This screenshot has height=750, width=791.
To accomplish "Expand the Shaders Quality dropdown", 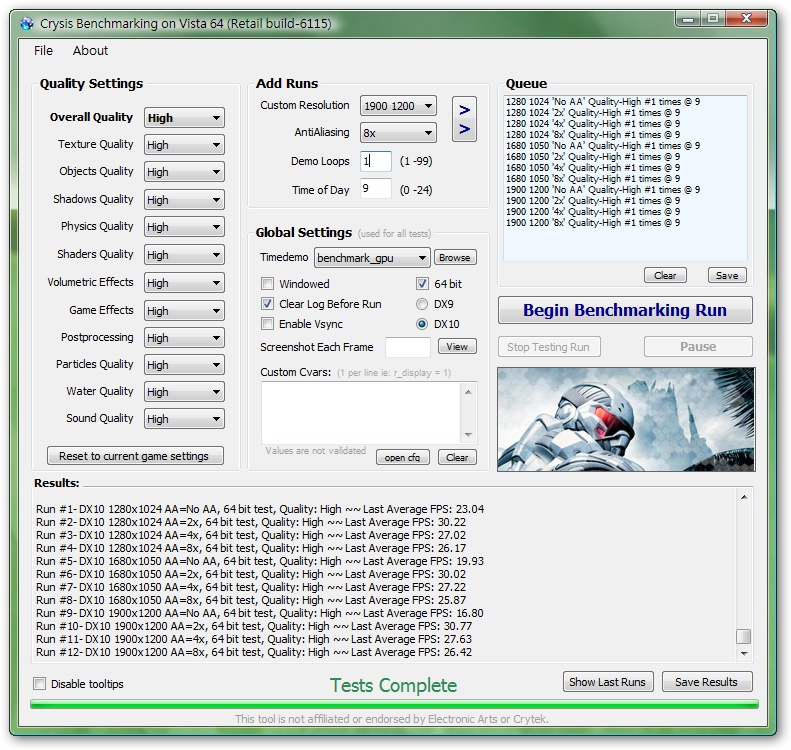I will pos(184,255).
